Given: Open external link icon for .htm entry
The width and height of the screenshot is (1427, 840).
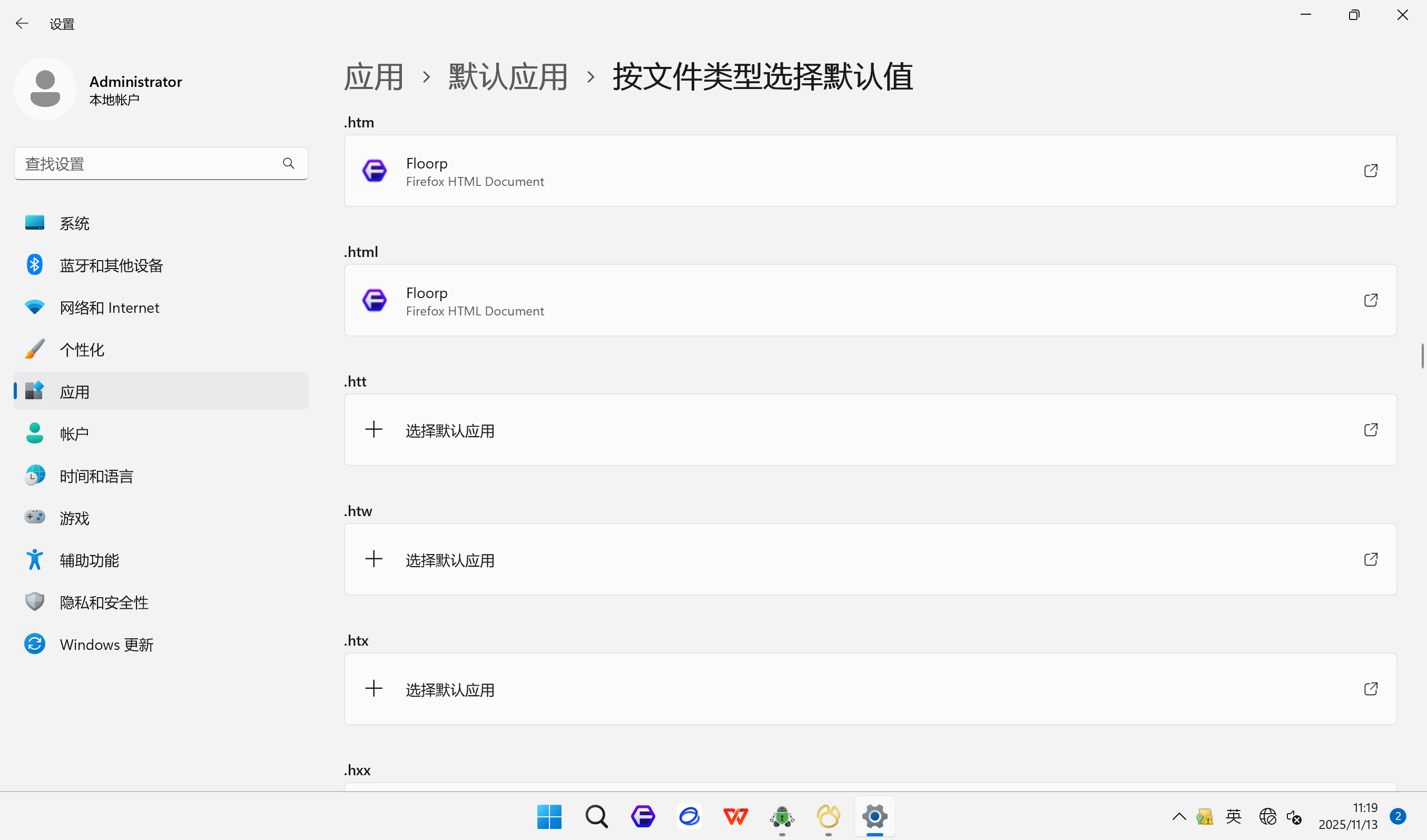Looking at the screenshot, I should [1371, 171].
